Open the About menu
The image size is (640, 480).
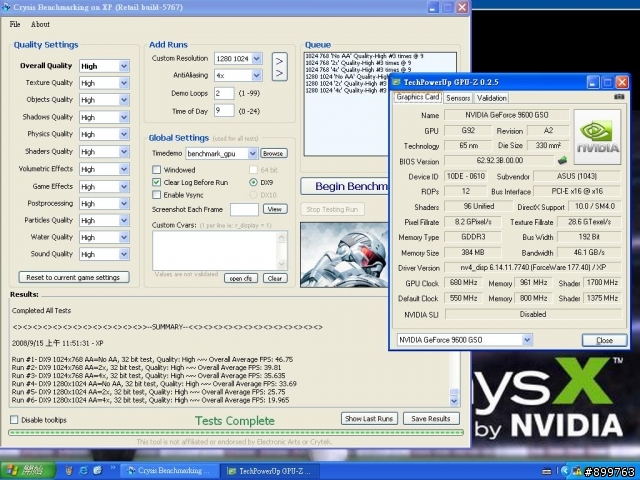pos(40,24)
